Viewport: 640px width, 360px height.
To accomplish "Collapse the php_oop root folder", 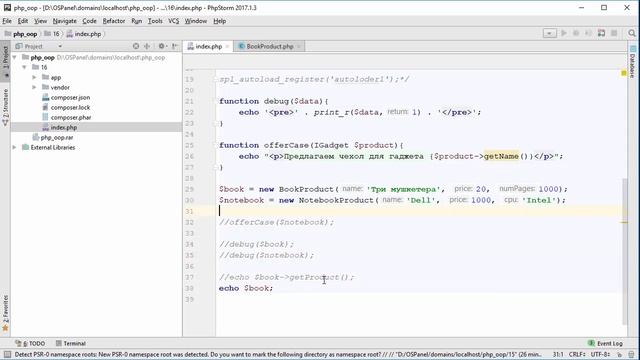I will tap(15, 58).
